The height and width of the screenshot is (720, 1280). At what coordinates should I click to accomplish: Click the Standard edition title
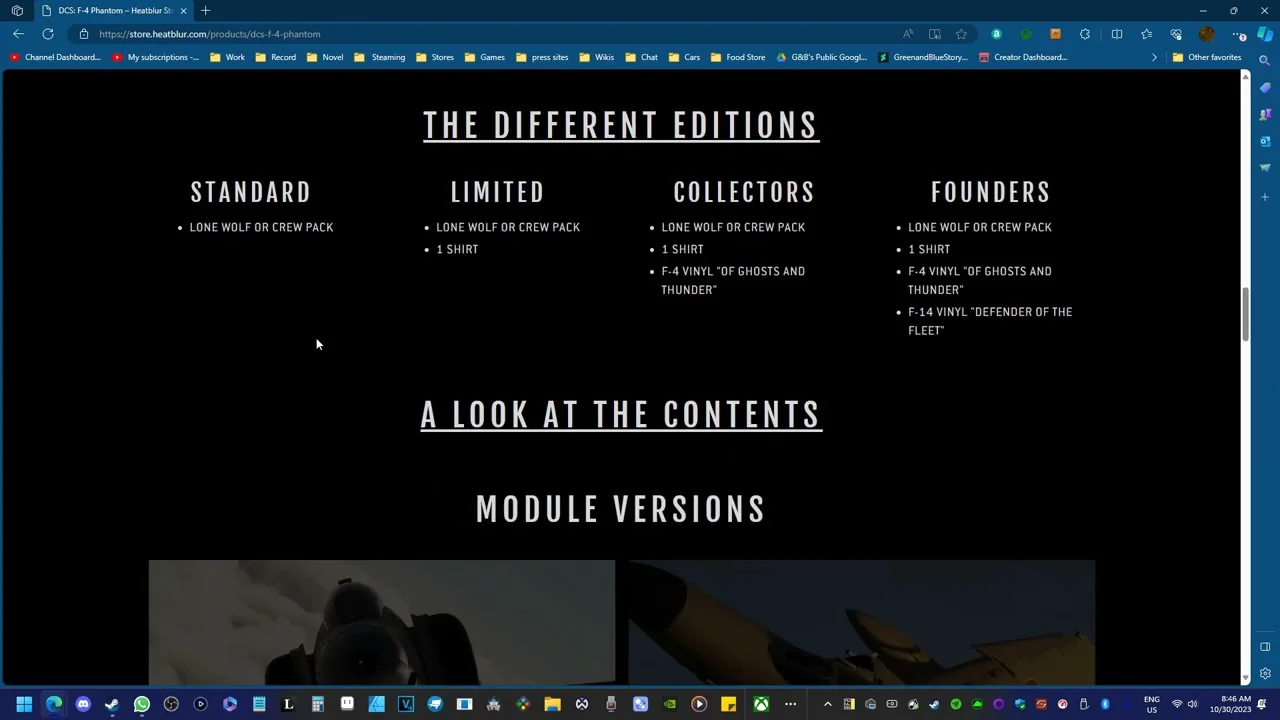[x=251, y=192]
